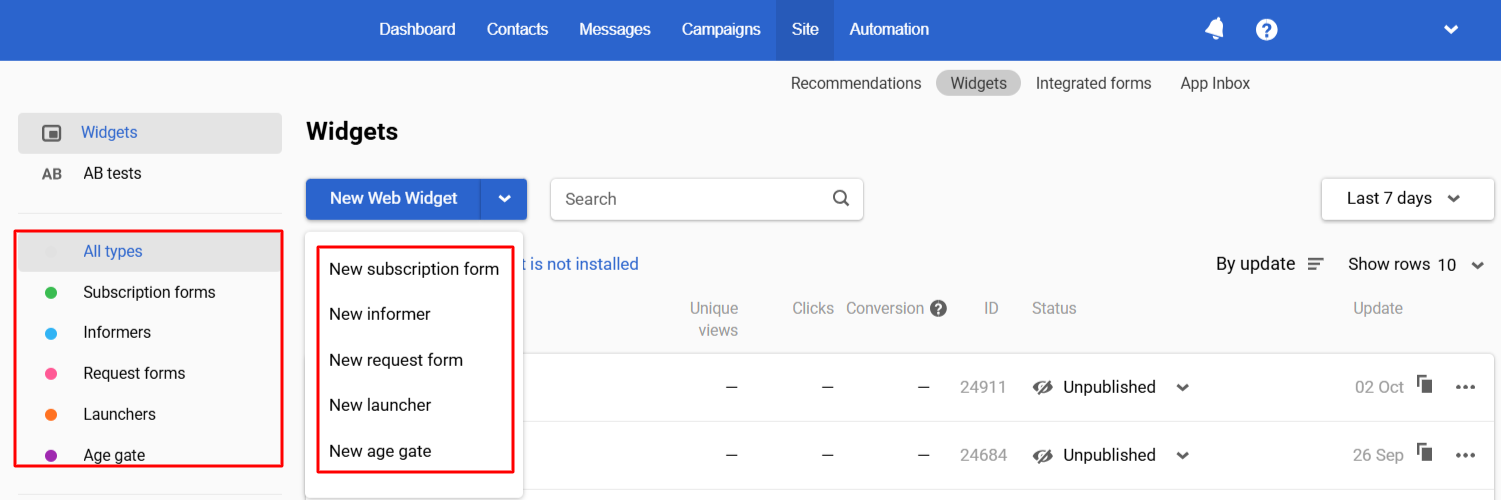Open the Last 7 days period dropdown
This screenshot has width=1501, height=500.
tap(1408, 199)
